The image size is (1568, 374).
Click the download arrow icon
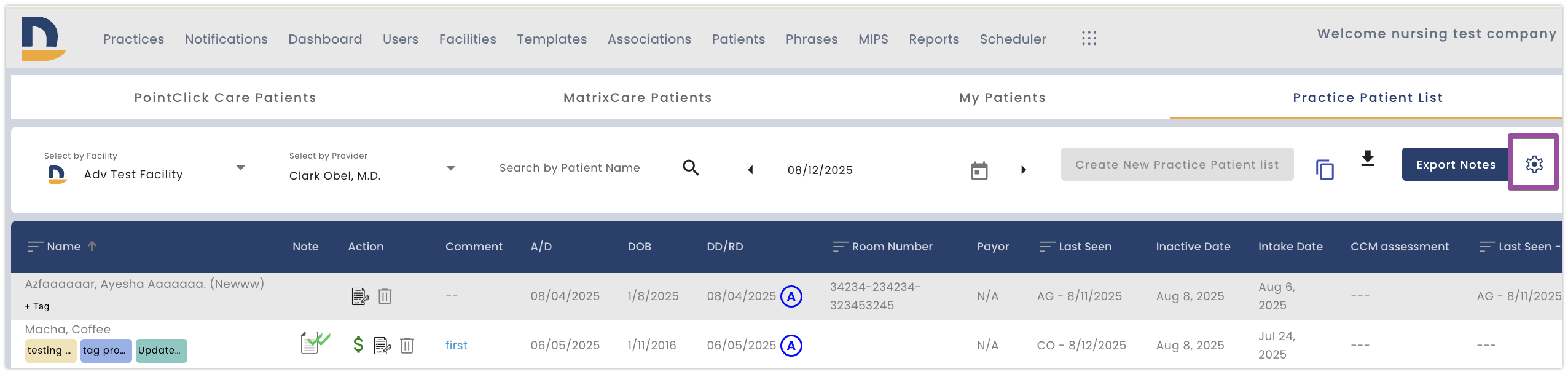pos(1368,159)
